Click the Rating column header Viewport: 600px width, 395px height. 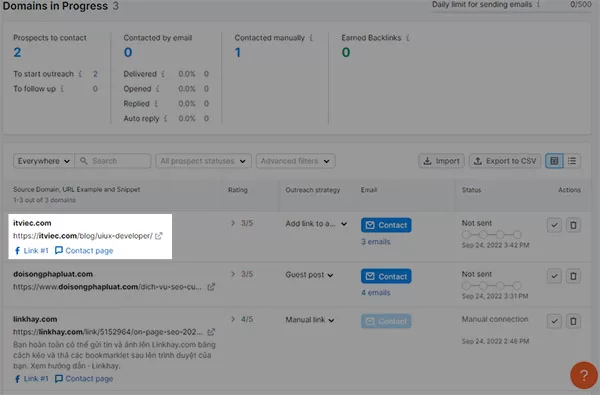(238, 190)
